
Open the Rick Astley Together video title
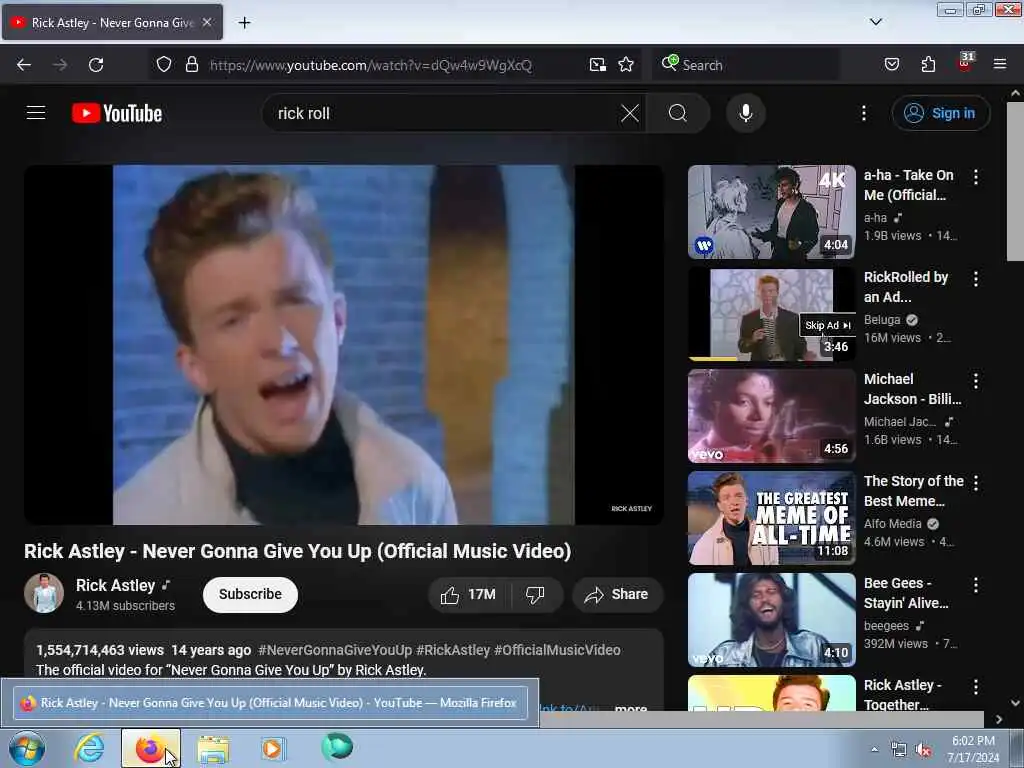click(x=903, y=695)
